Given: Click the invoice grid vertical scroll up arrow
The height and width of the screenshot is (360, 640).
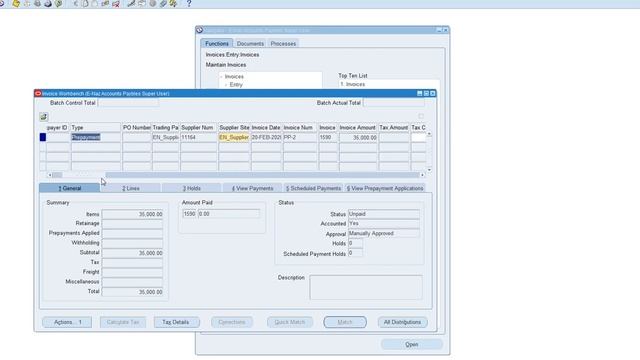Looking at the screenshot, I should tap(429, 134).
